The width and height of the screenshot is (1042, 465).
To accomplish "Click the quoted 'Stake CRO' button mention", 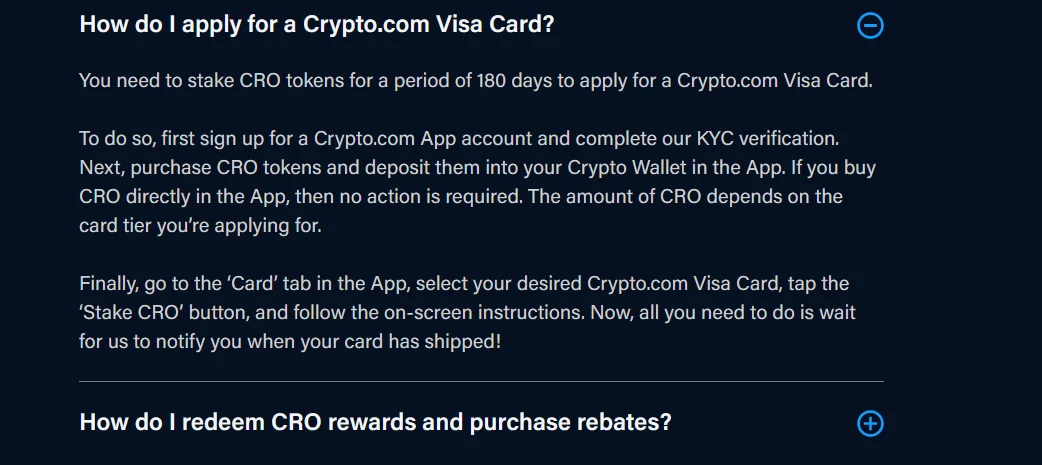I will 134,312.
